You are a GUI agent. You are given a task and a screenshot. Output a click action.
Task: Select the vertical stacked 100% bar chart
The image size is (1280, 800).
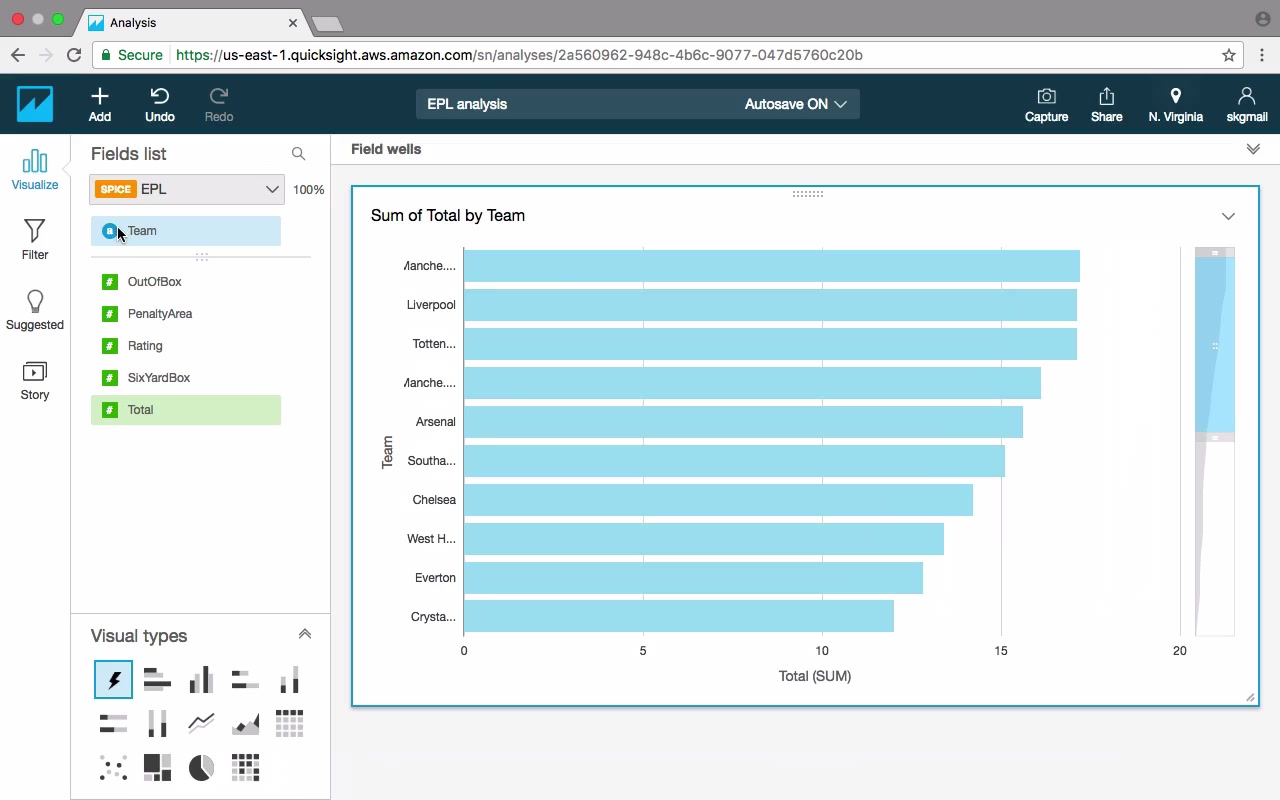click(x=157, y=723)
